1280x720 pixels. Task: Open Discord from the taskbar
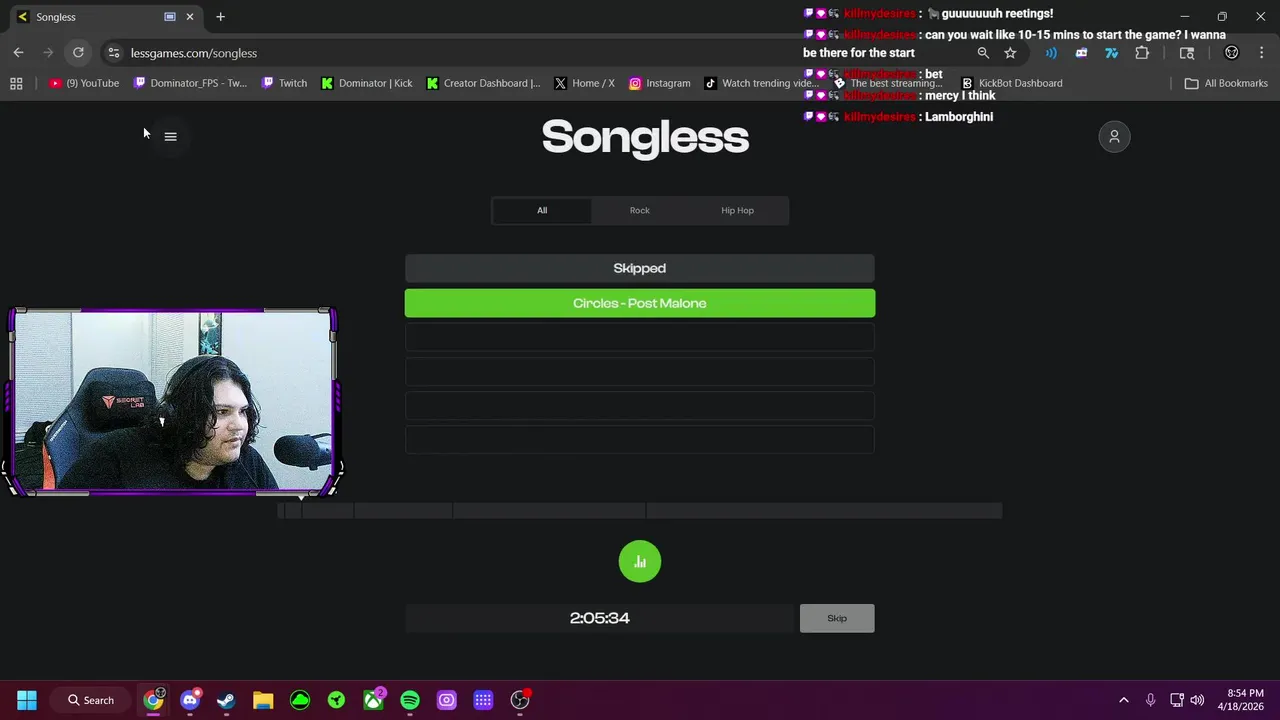[x=190, y=700]
